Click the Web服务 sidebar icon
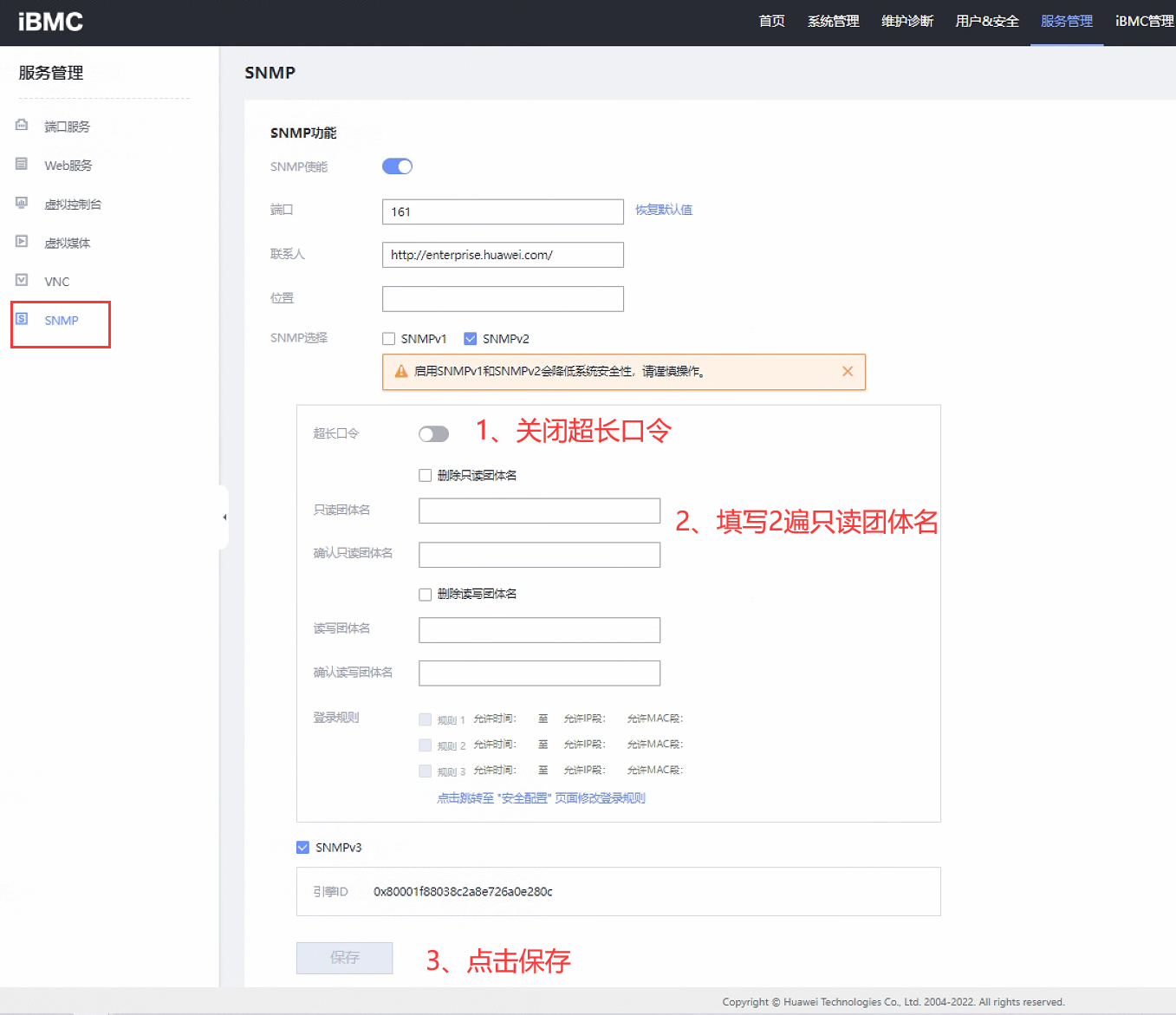The height and width of the screenshot is (1015, 1176). [x=22, y=164]
